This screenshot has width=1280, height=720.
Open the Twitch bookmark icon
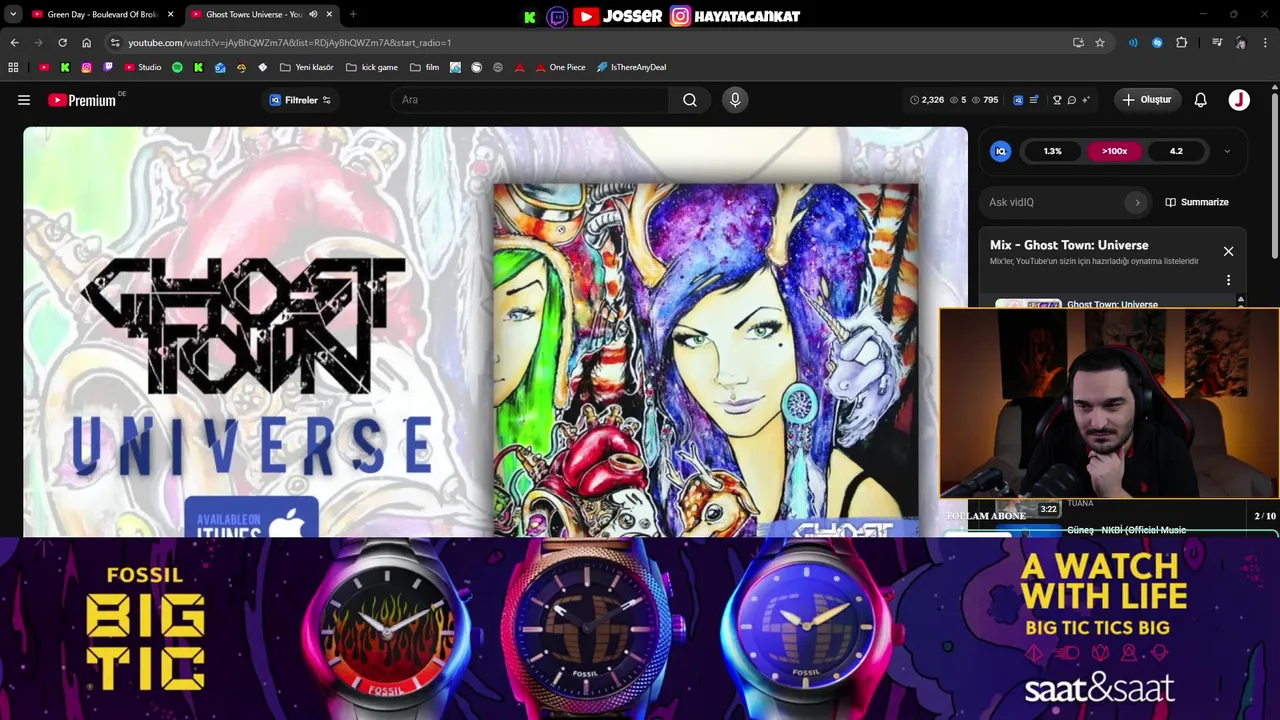pyautogui.click(x=108, y=67)
